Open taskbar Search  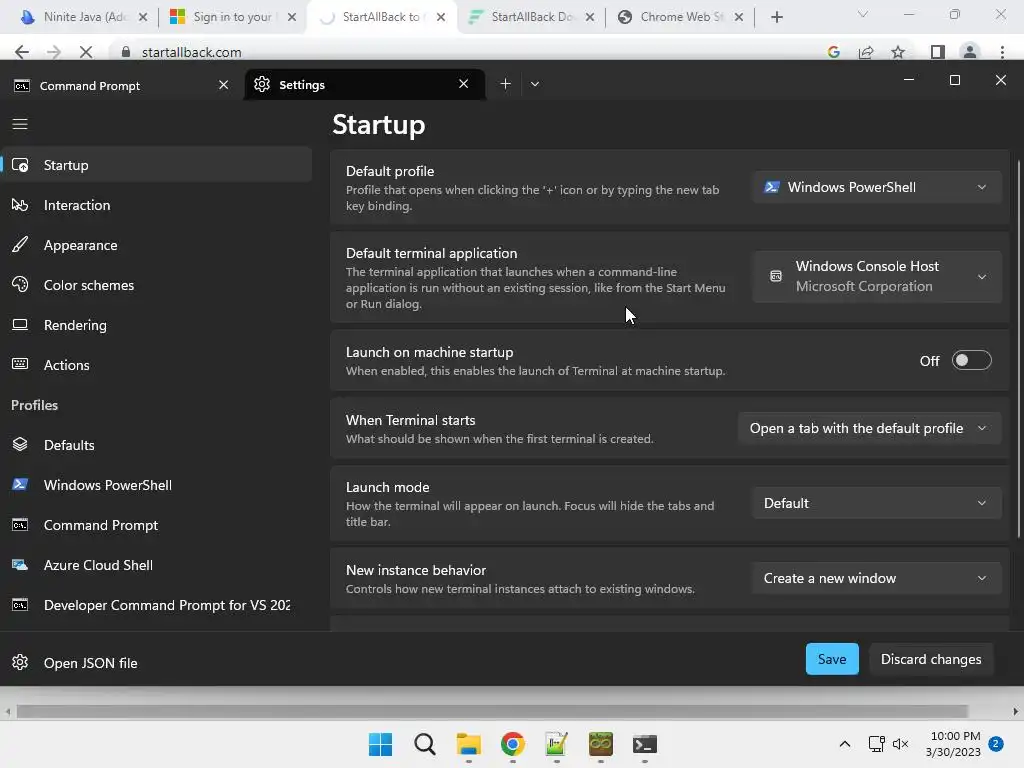pos(424,744)
